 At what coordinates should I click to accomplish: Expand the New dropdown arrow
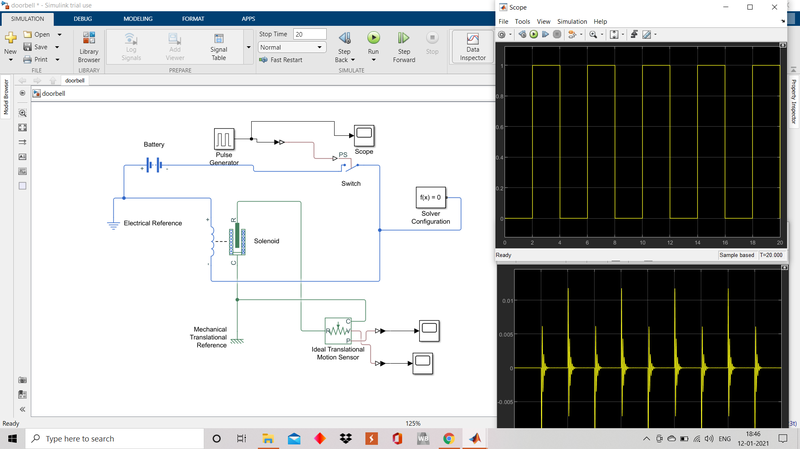pos(10,60)
